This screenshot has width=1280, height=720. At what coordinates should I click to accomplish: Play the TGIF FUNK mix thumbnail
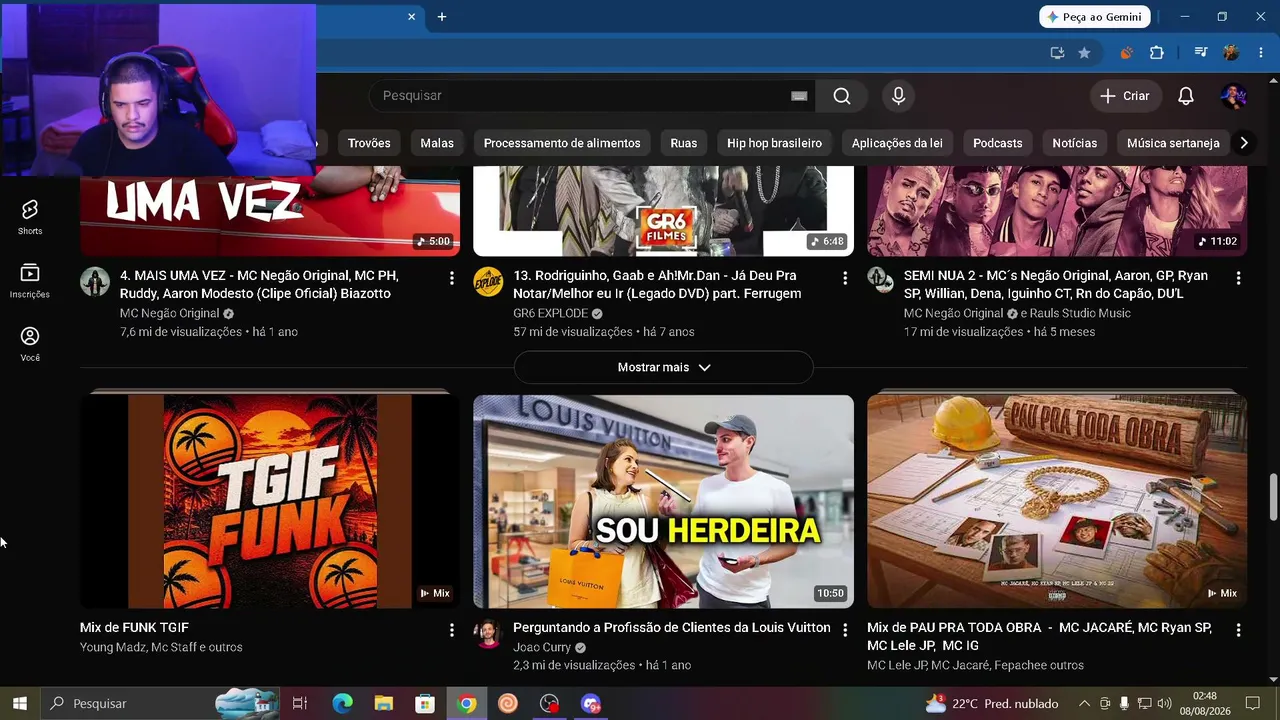point(270,501)
